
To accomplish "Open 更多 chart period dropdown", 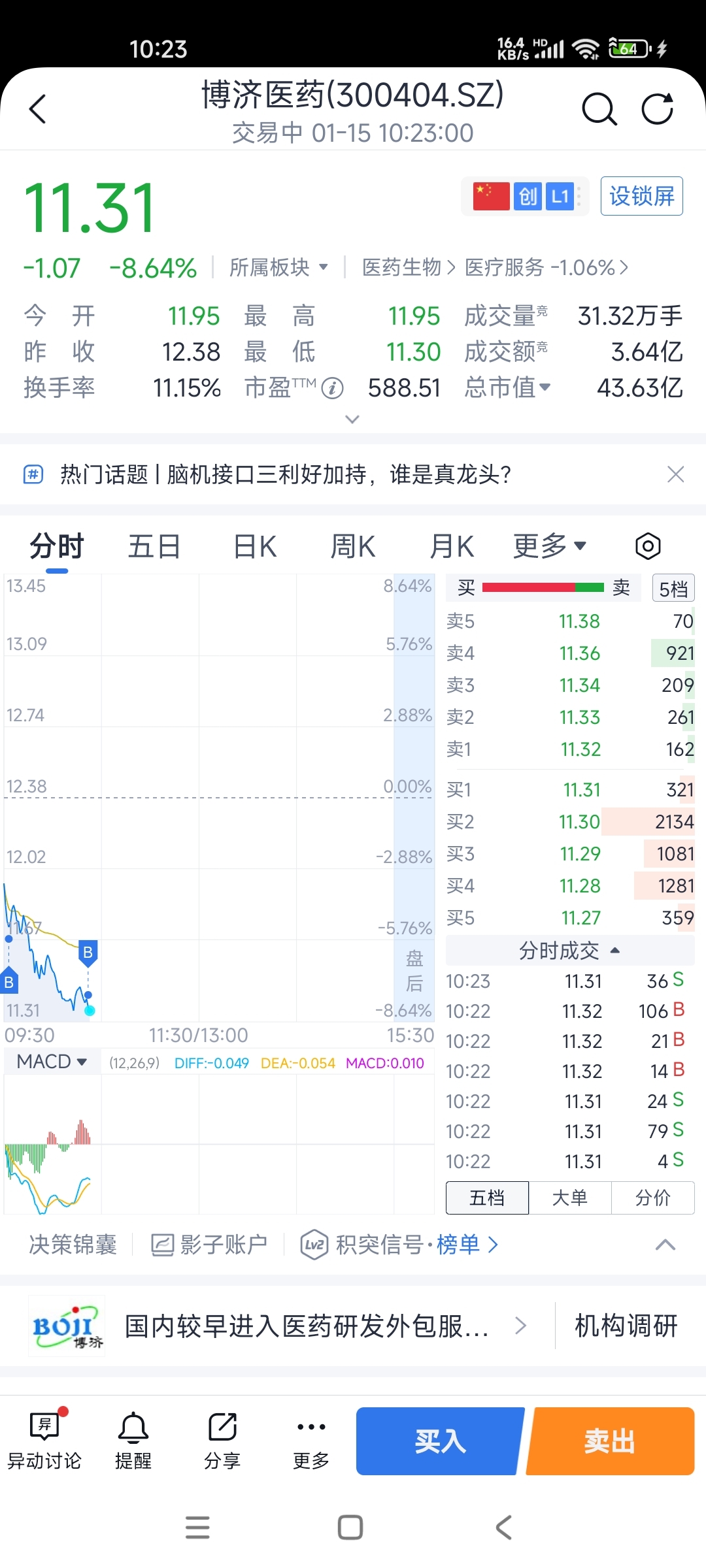I will click(549, 546).
